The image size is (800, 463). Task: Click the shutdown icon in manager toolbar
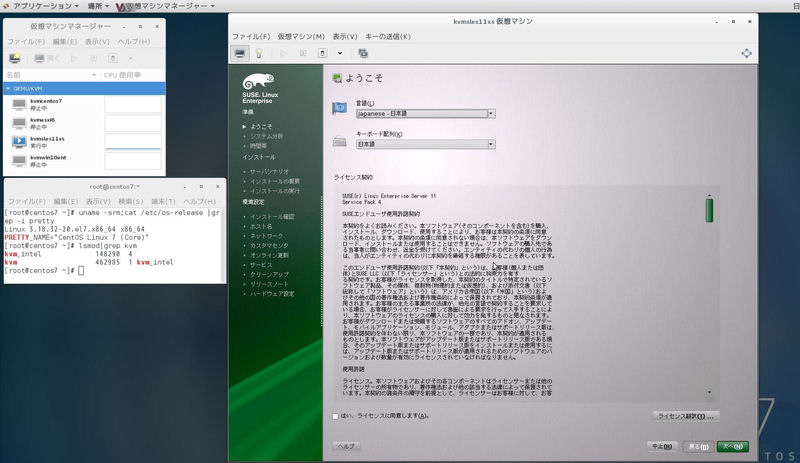(x=113, y=58)
